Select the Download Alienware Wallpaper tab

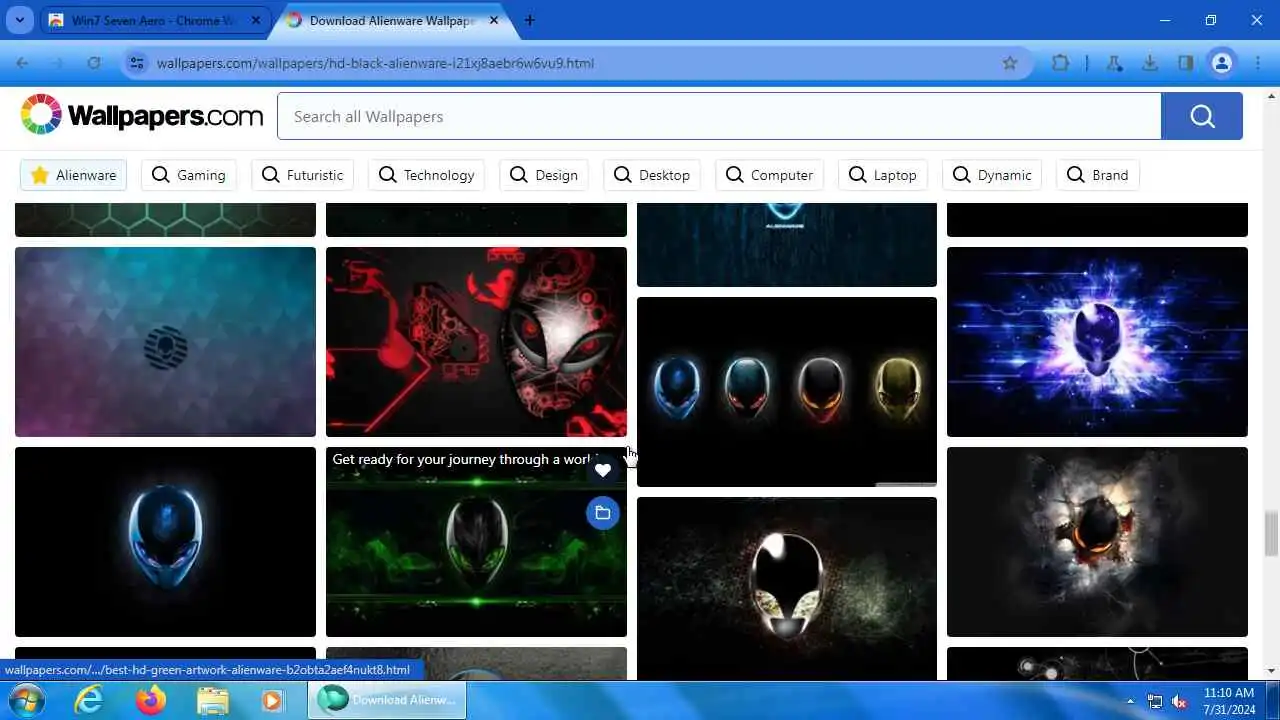pos(392,20)
